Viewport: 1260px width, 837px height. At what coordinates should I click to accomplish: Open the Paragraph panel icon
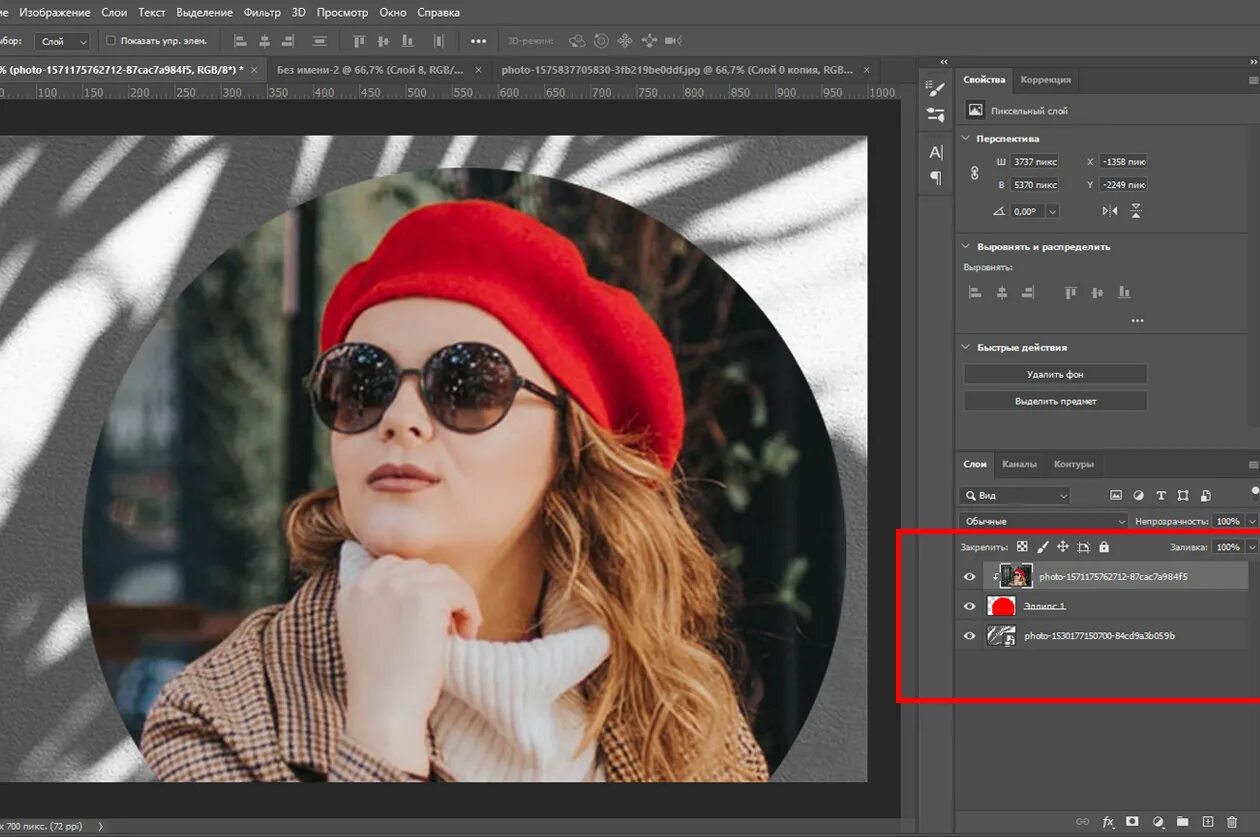936,177
